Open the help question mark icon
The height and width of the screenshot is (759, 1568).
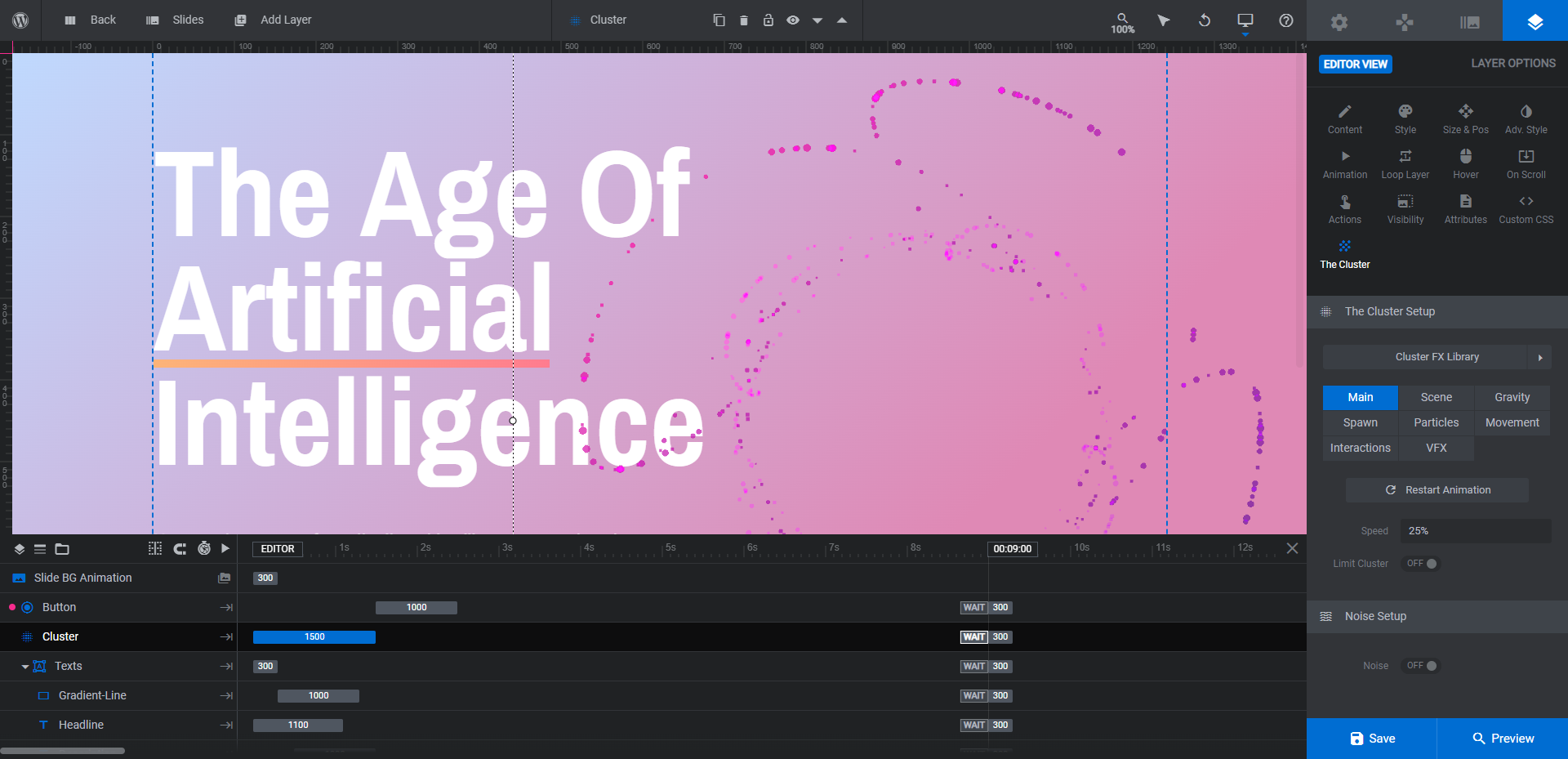coord(1286,20)
